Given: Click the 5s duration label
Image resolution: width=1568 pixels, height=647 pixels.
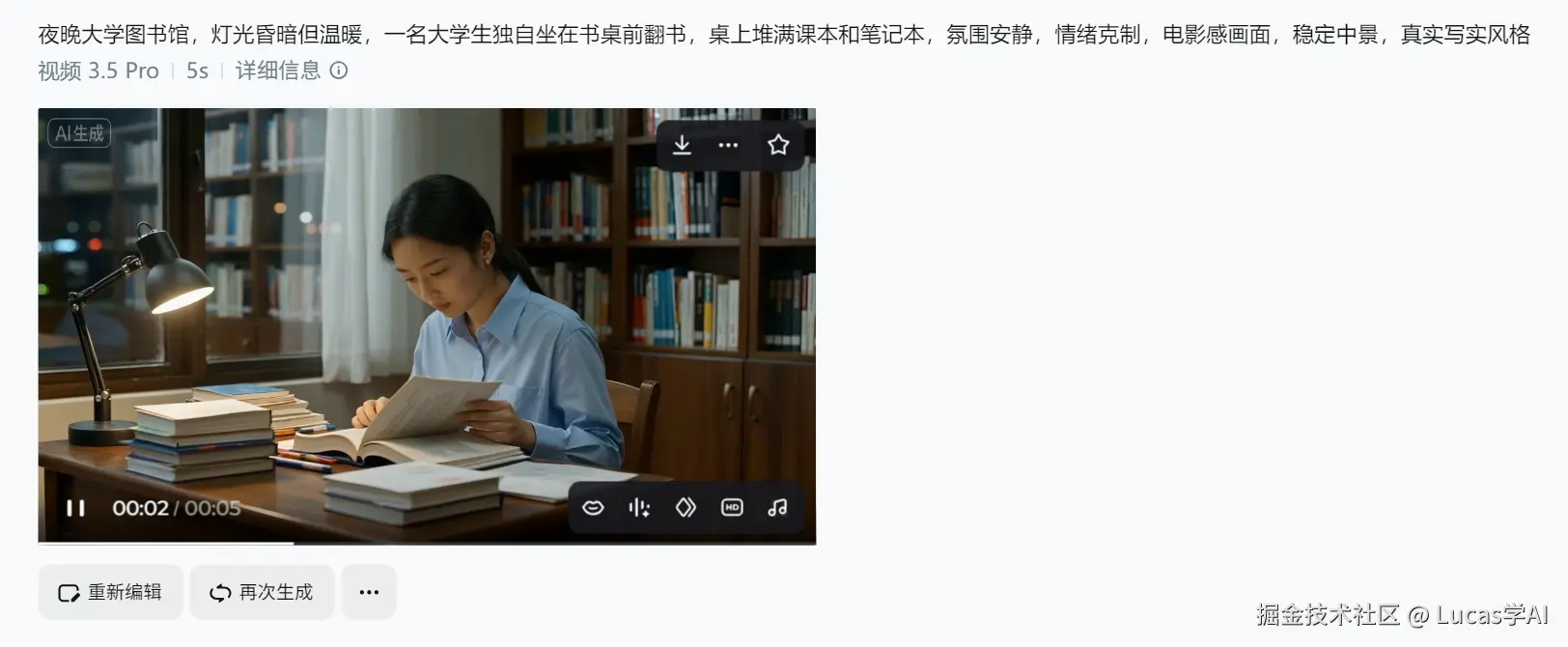Looking at the screenshot, I should click(197, 70).
